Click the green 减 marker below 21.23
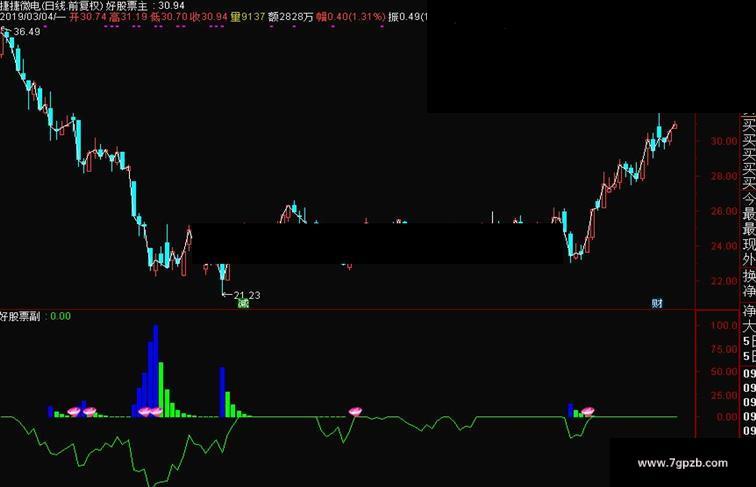The image size is (756, 487). pos(243,303)
